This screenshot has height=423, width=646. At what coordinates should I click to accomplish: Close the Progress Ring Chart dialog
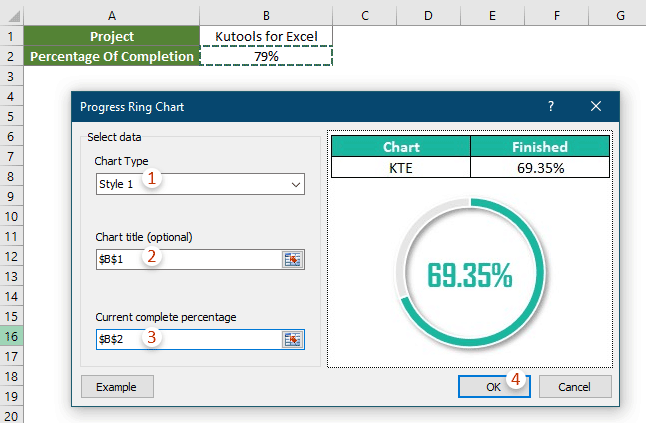(x=596, y=106)
